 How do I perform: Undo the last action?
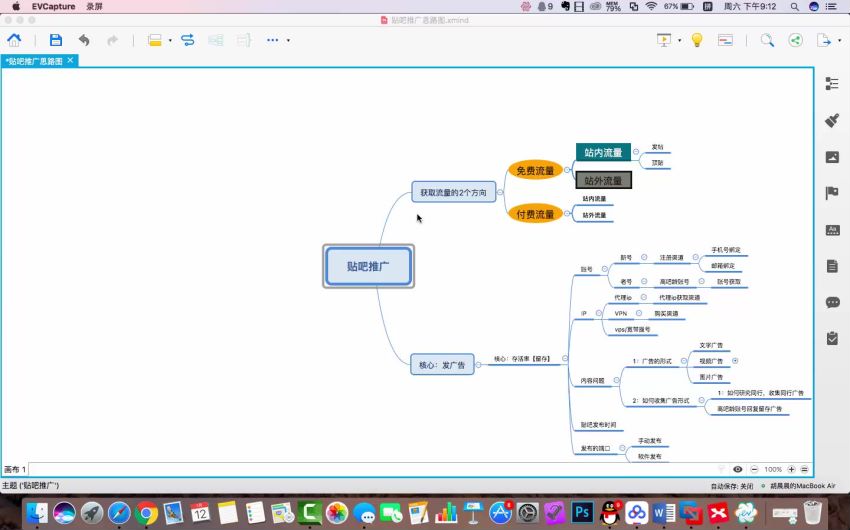[x=84, y=41]
